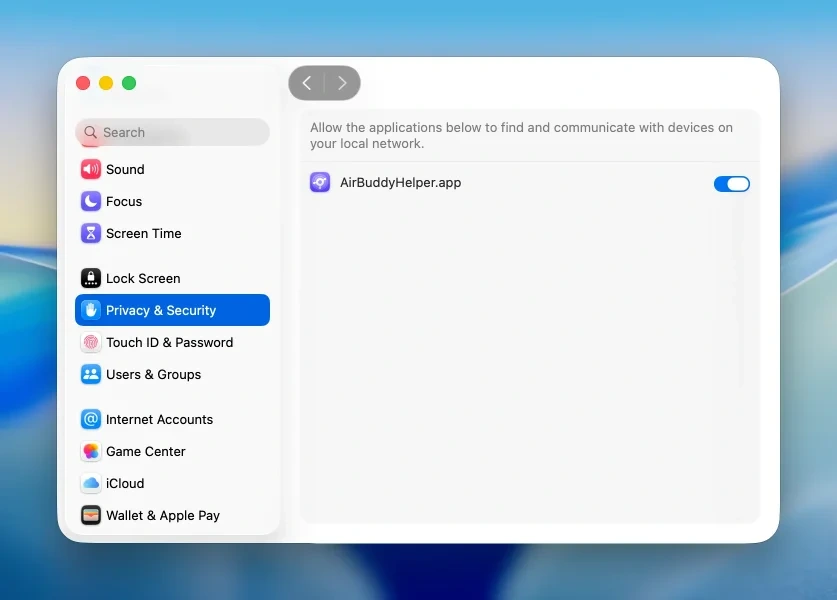Zoom the window with green button
The image size is (837, 600).
[129, 83]
